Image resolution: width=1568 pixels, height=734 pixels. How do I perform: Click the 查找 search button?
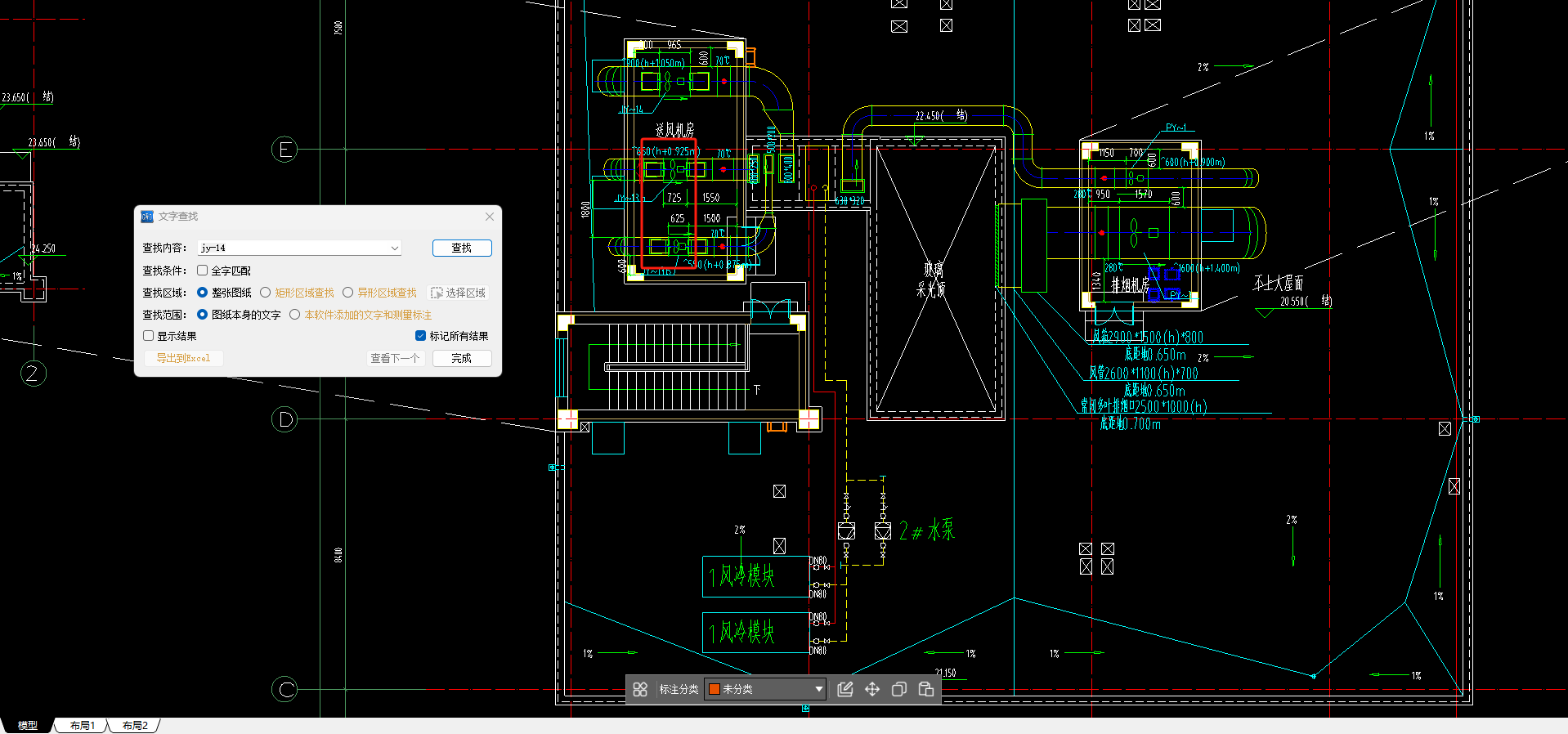coord(462,248)
